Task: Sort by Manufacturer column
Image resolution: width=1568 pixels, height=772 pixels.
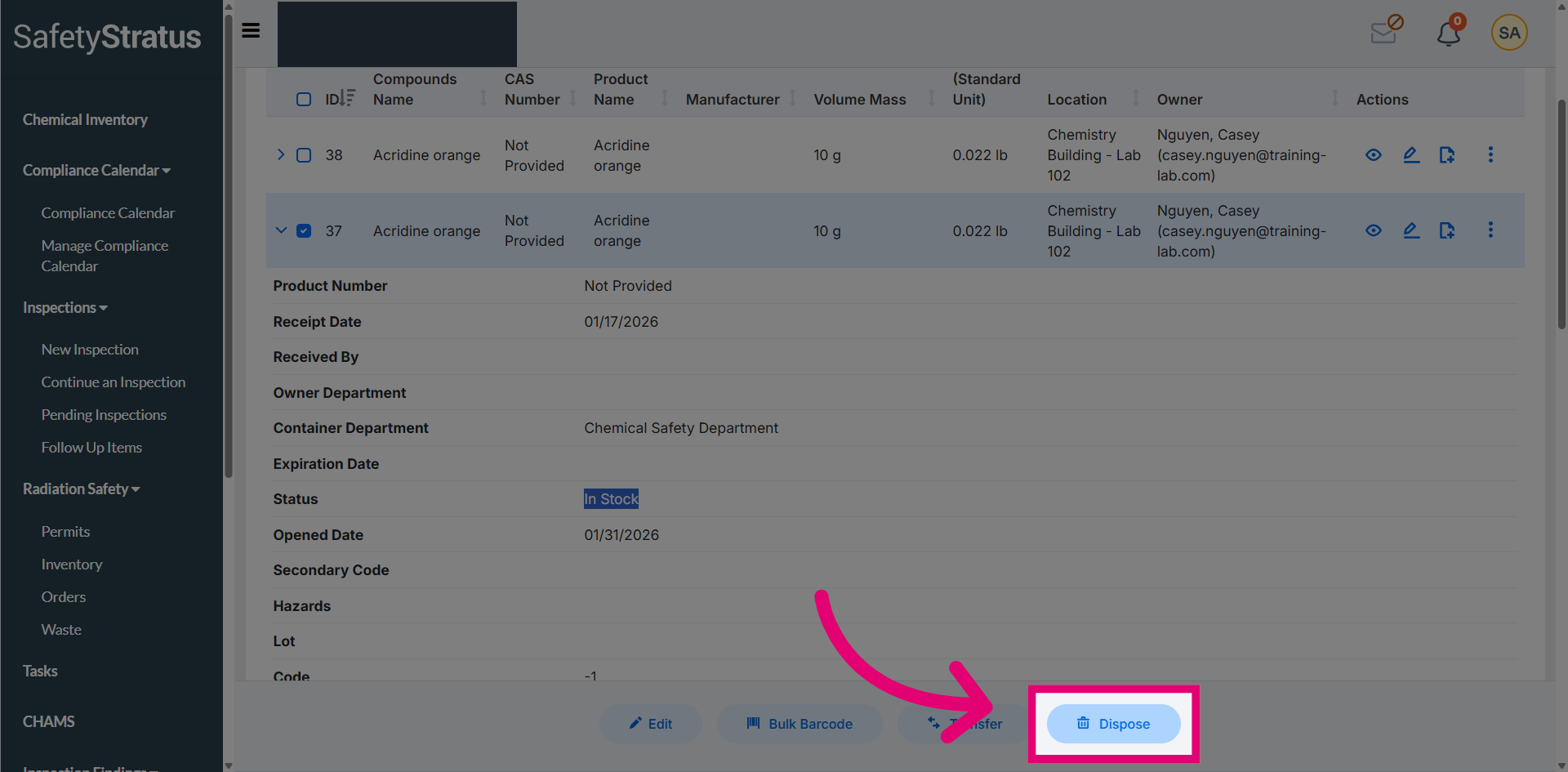Action: tap(792, 99)
